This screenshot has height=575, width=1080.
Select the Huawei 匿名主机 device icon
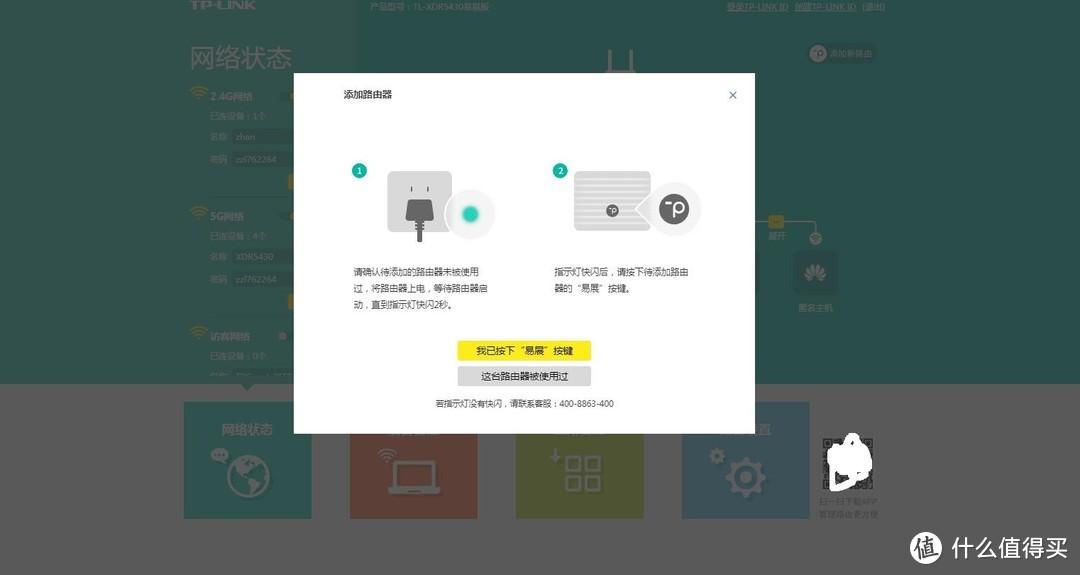pos(816,273)
